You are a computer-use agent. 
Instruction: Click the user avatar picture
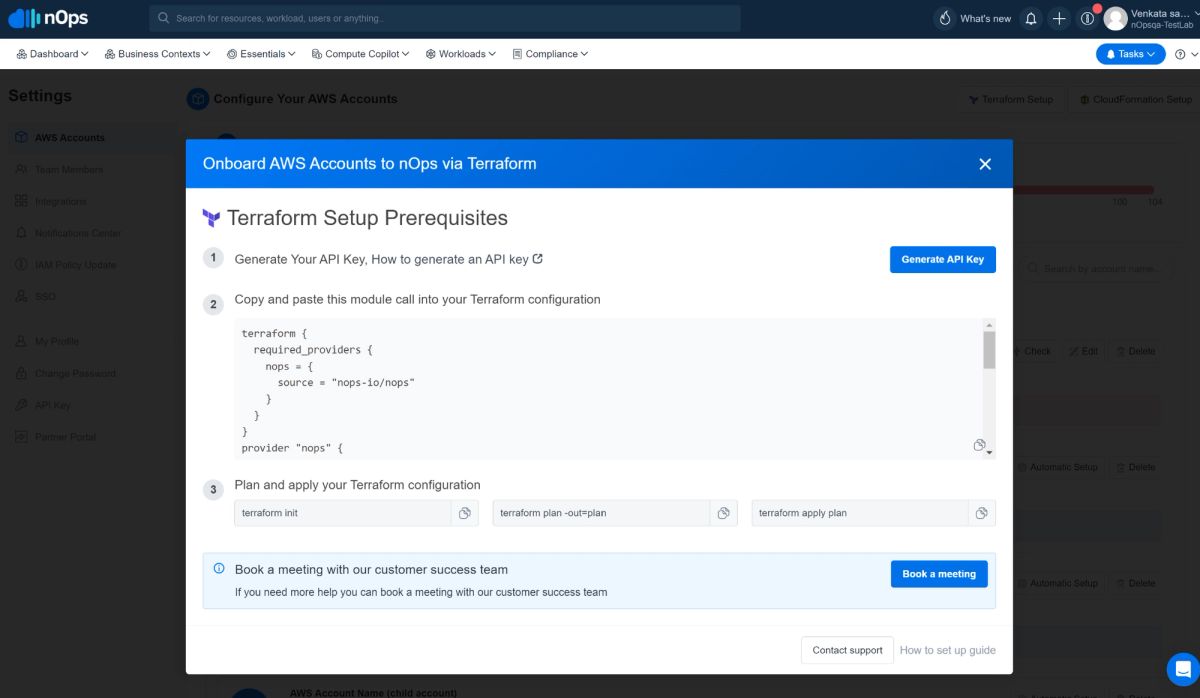point(1115,18)
